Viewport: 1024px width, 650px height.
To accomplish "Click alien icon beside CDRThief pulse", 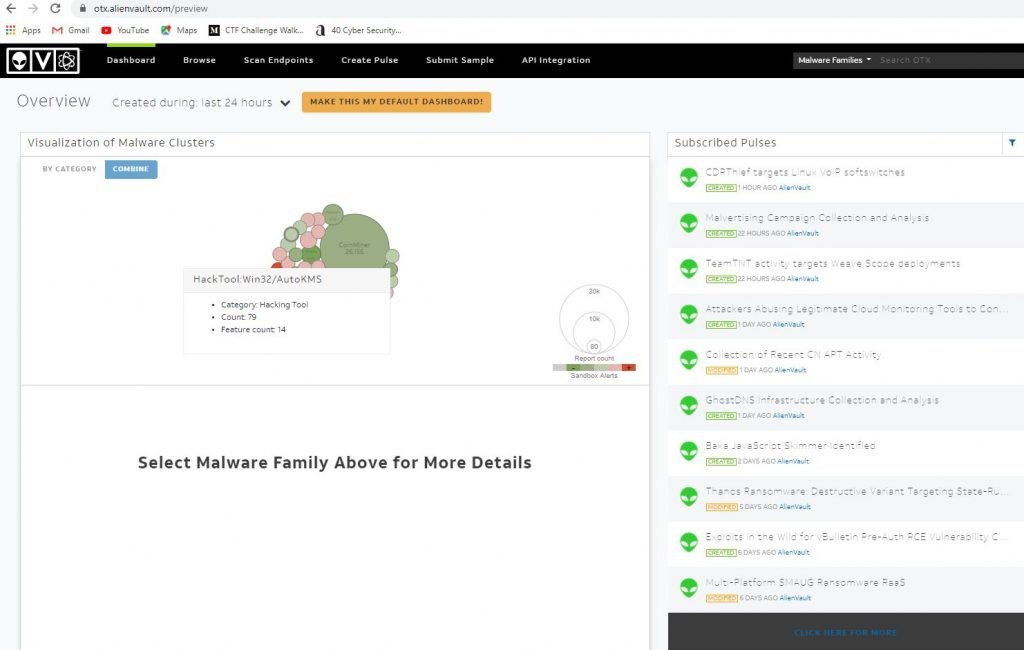I will pos(688,178).
